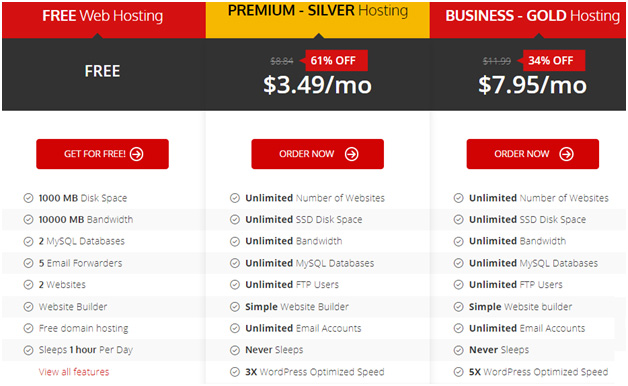Screen dimensions: 628x386
Task: Click check icon beside 3X WordPress Optimized Speed
Action: click(x=235, y=372)
